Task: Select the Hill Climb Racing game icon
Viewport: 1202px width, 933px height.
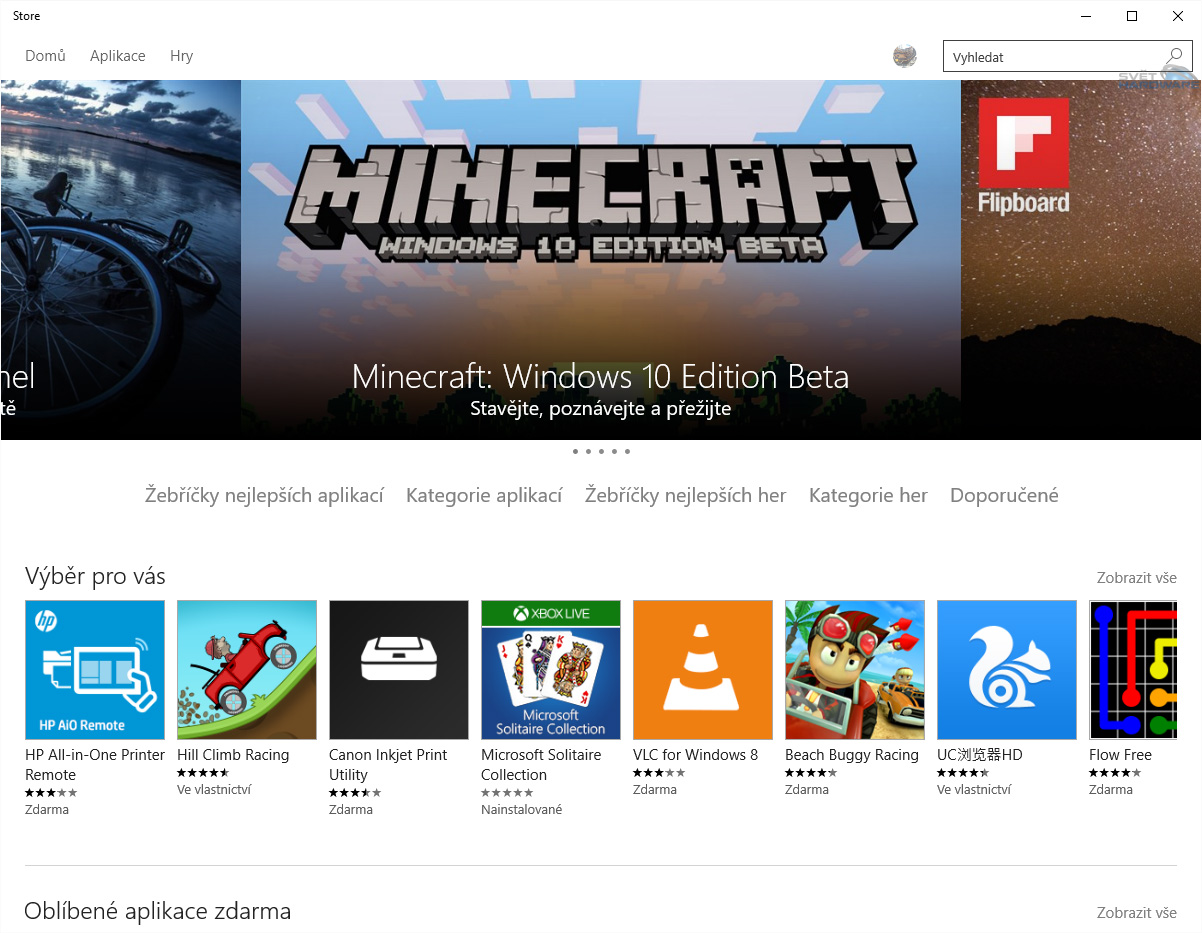Action: coord(246,669)
